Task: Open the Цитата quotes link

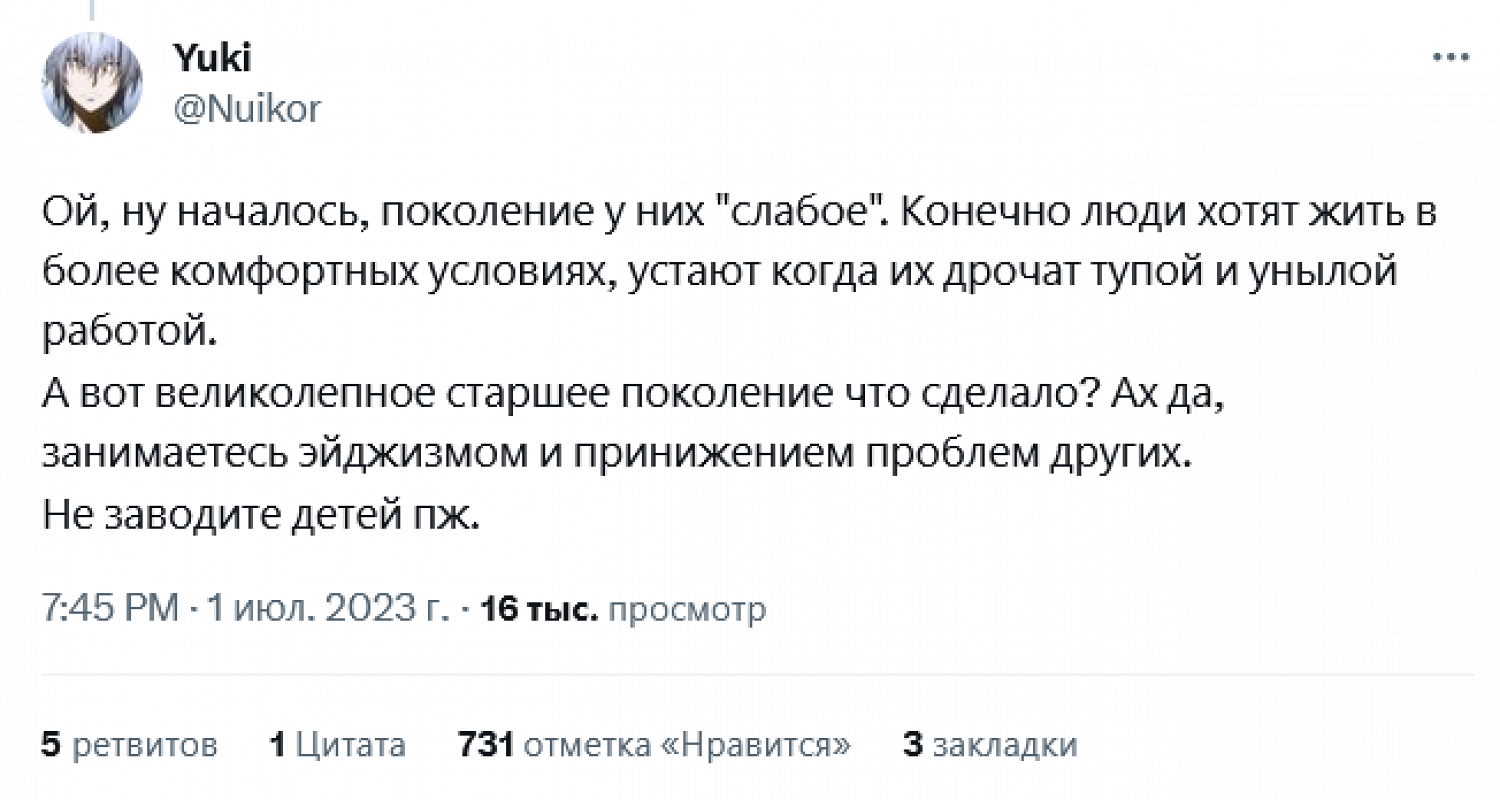Action: pos(352,744)
